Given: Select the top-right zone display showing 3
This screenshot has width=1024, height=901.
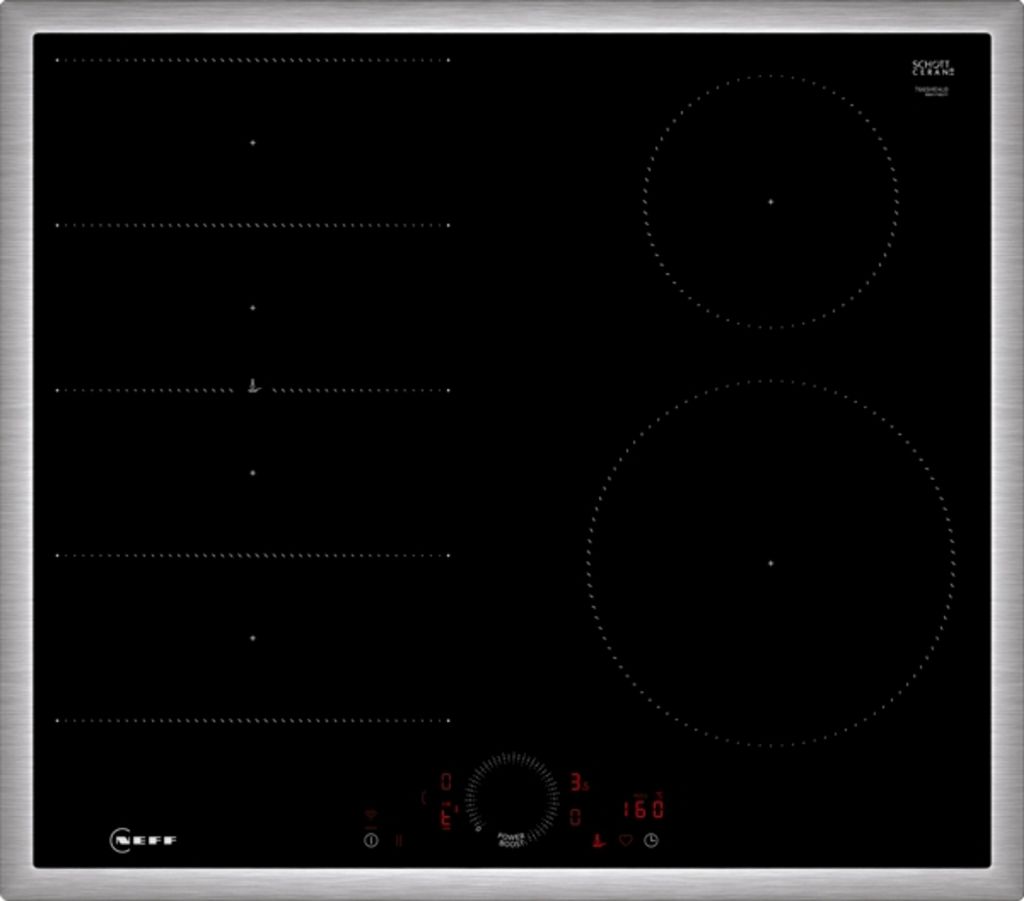Looking at the screenshot, I should coord(578,783).
